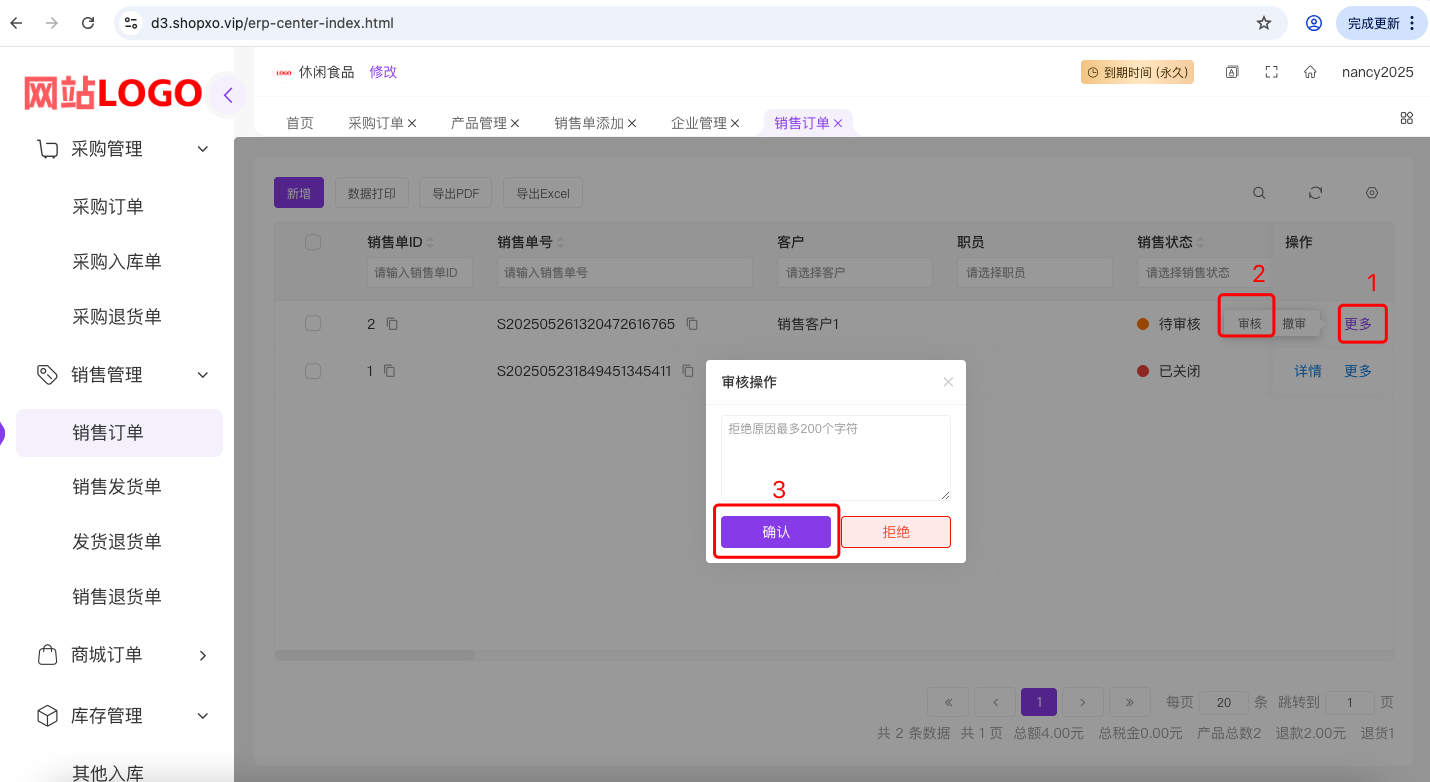Open 发货退货单 in the sidebar
This screenshot has width=1430, height=782.
(117, 542)
